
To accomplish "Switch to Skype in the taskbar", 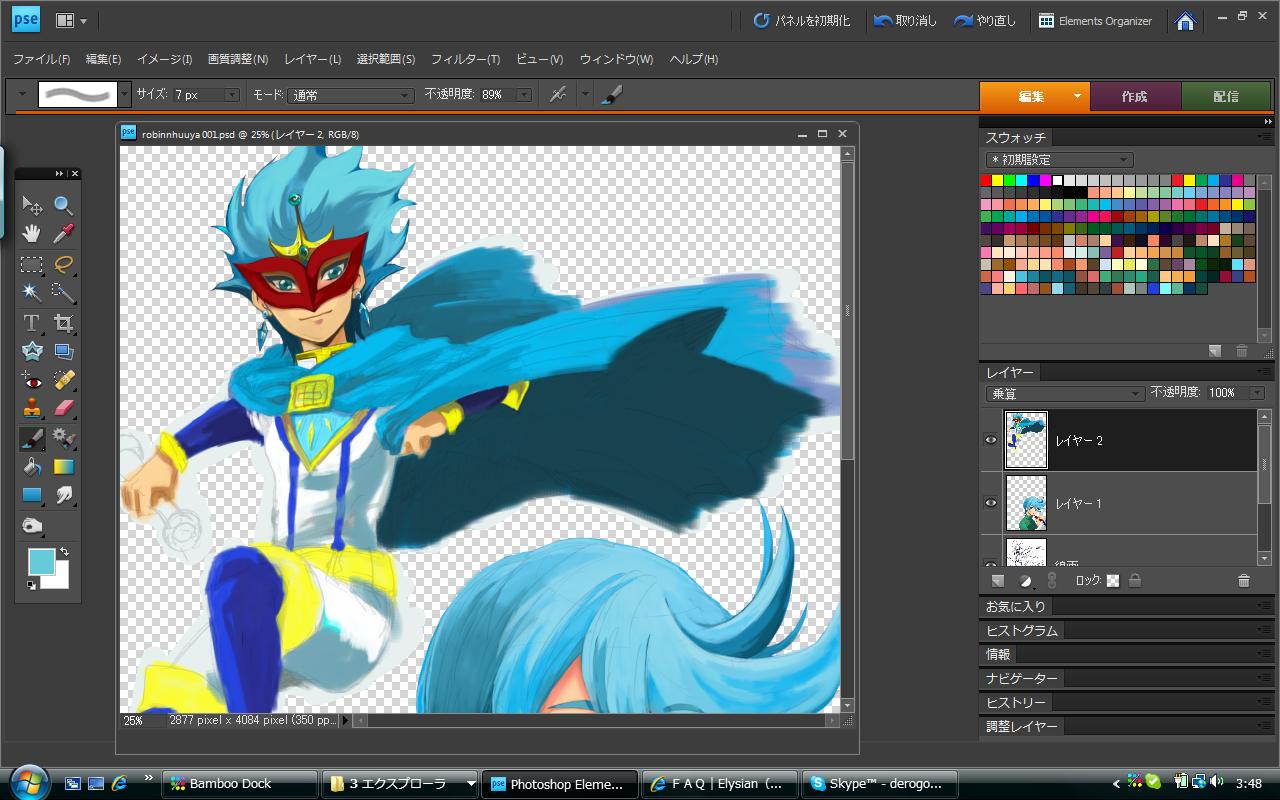I will click(880, 784).
